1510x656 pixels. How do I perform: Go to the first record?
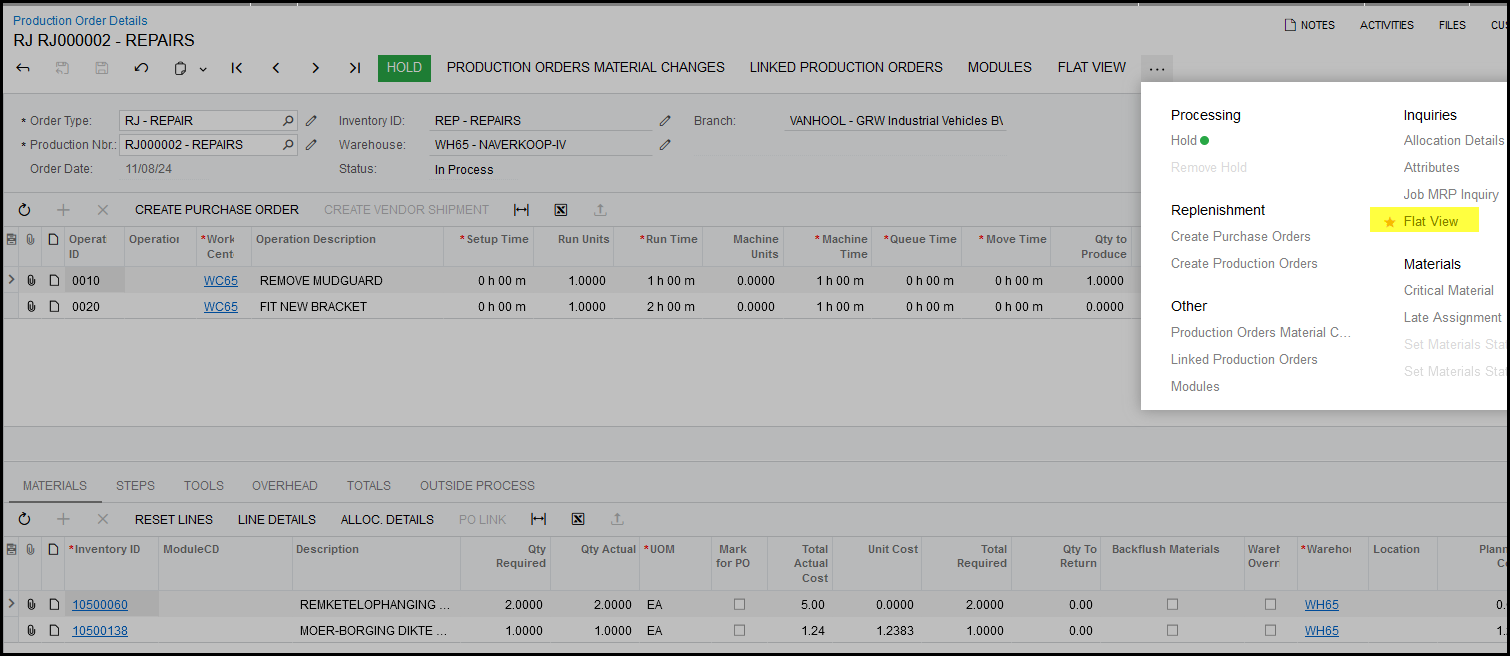point(237,68)
